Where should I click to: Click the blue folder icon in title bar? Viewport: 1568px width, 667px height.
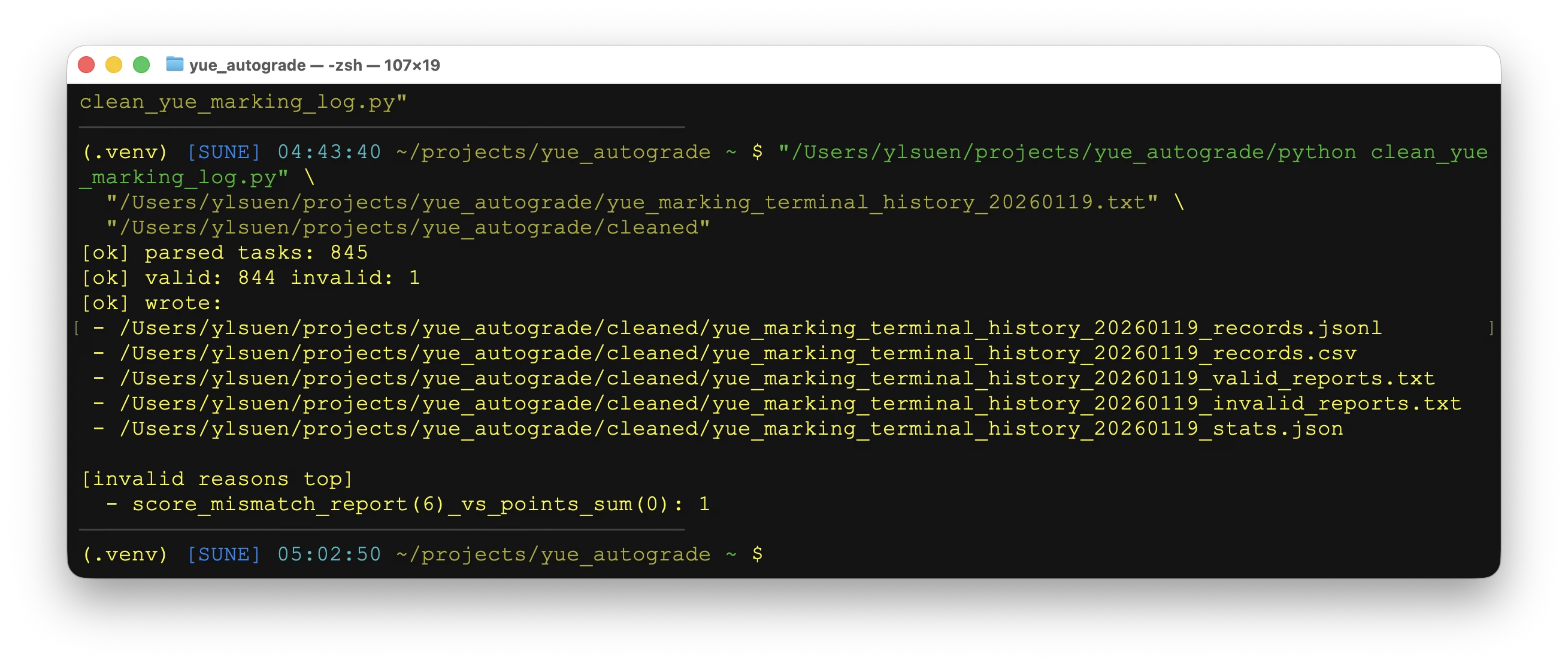pyautogui.click(x=175, y=65)
